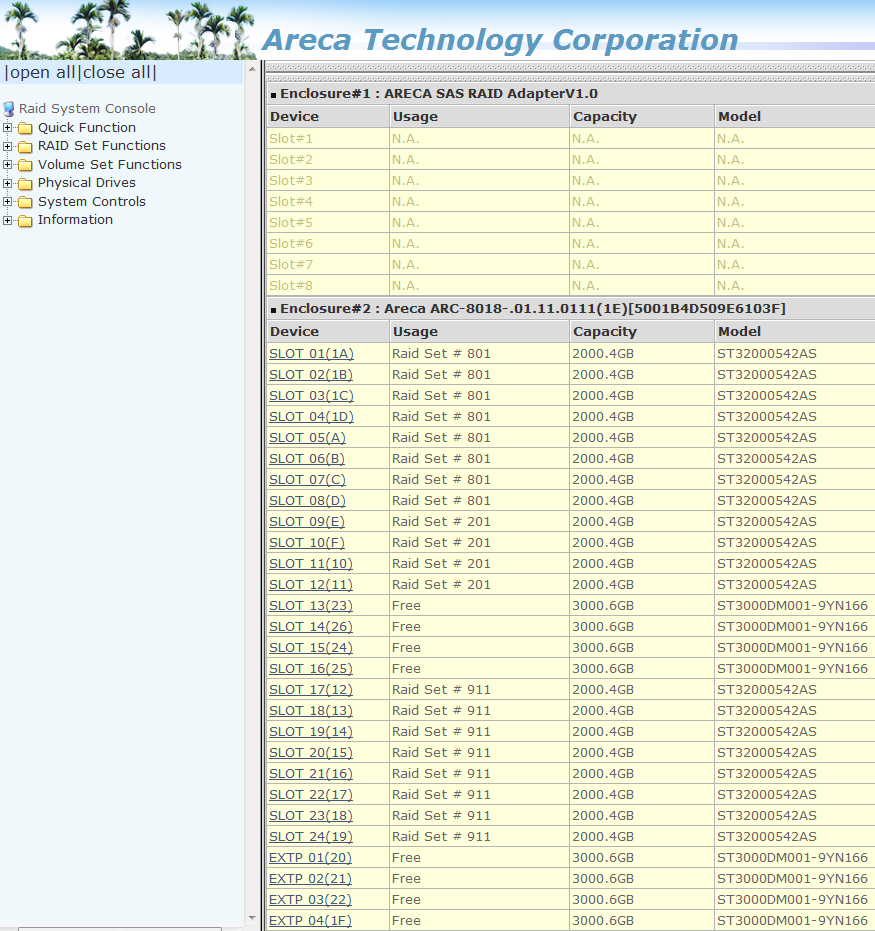The image size is (875, 931).
Task: Open device SLOT 13(23) details
Action: click(311, 606)
